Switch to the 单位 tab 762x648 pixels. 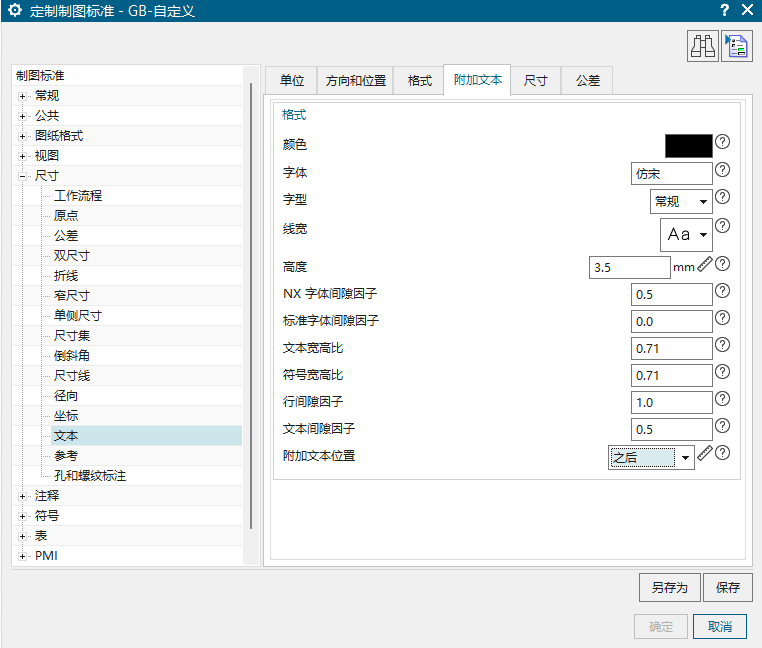coord(292,81)
